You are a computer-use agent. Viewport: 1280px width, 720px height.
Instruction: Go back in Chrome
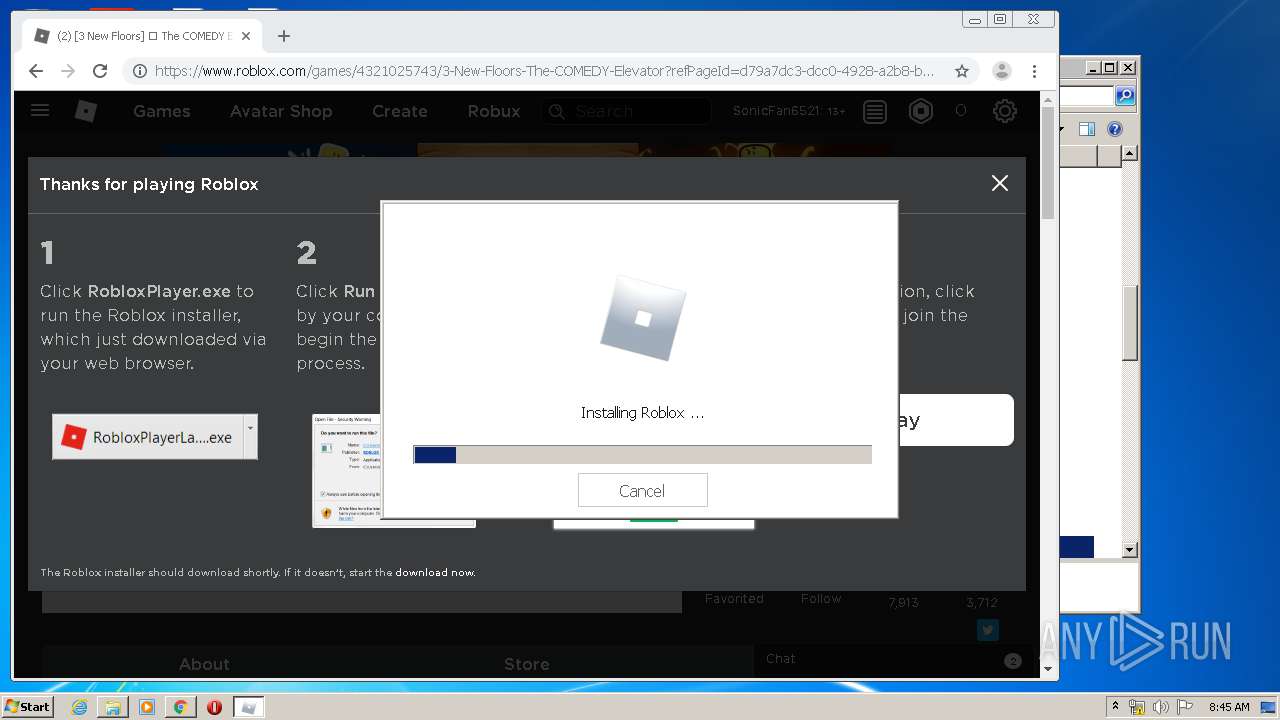click(x=36, y=71)
